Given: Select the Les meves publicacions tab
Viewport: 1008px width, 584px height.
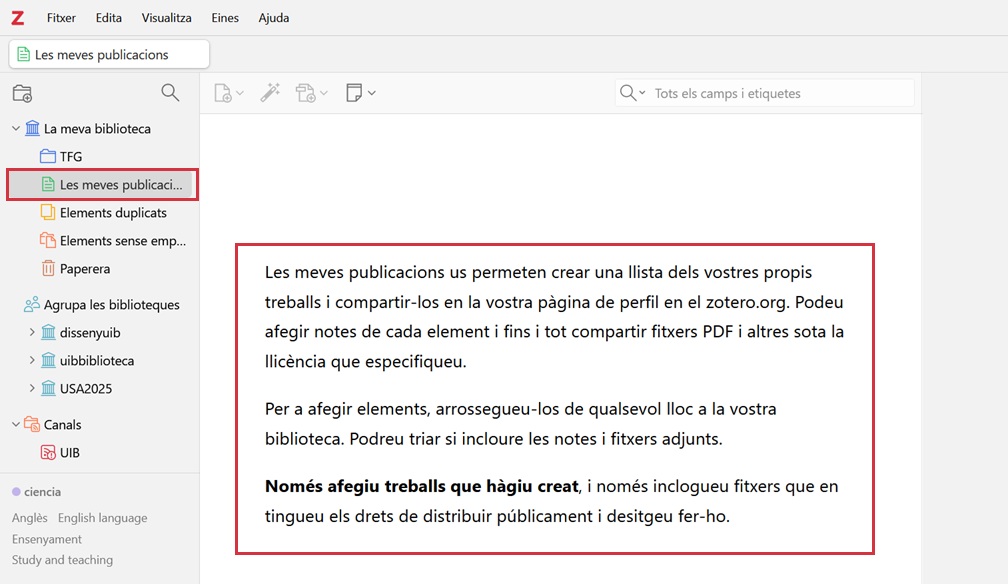Looking at the screenshot, I should (109, 55).
